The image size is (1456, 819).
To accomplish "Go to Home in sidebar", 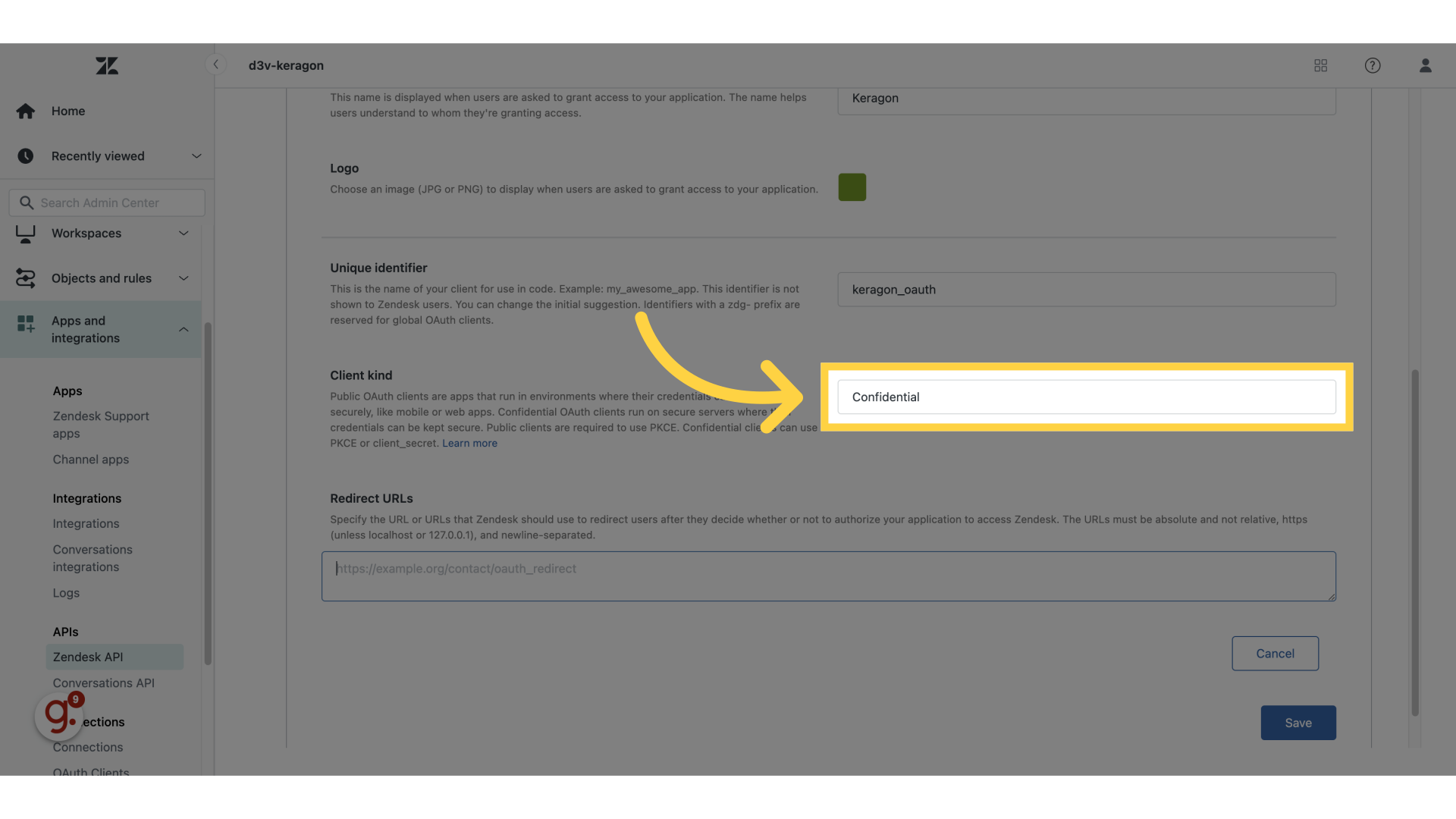I will click(x=68, y=111).
